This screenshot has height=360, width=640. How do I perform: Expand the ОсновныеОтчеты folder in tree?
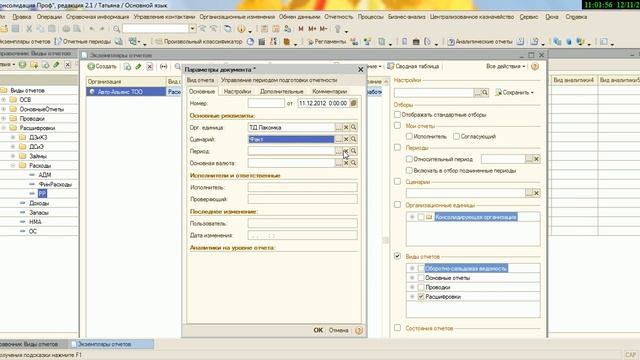[x=4, y=109]
